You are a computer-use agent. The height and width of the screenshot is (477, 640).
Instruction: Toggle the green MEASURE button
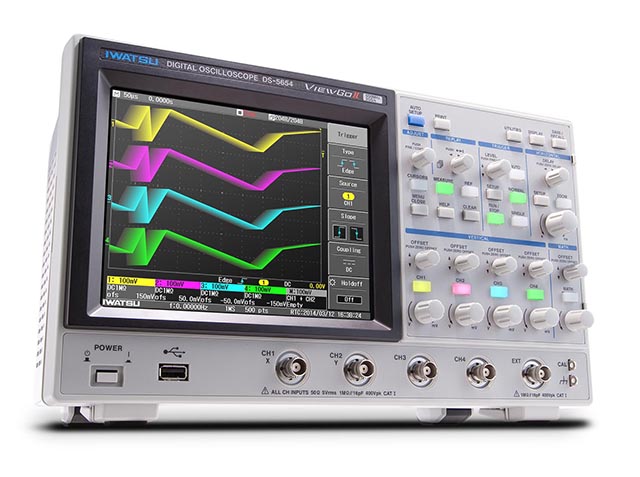coord(444,189)
